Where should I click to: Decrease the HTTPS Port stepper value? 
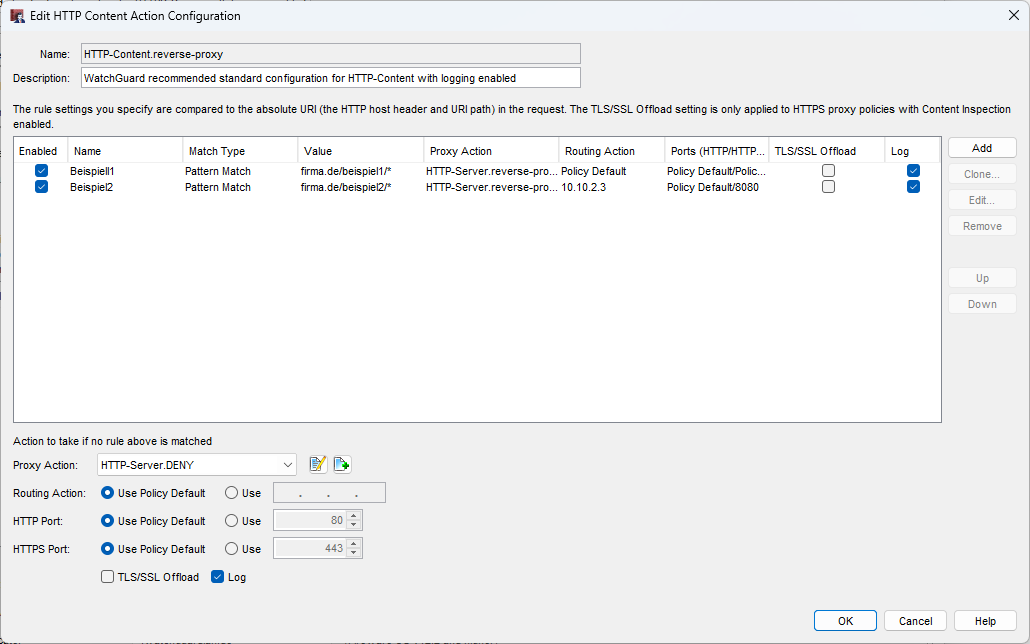tap(354, 553)
